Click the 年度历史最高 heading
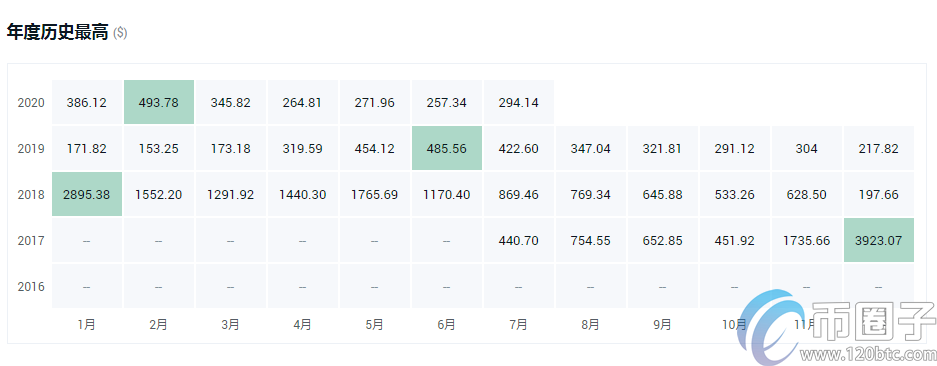Screen dimensions: 937x366 coord(57,32)
